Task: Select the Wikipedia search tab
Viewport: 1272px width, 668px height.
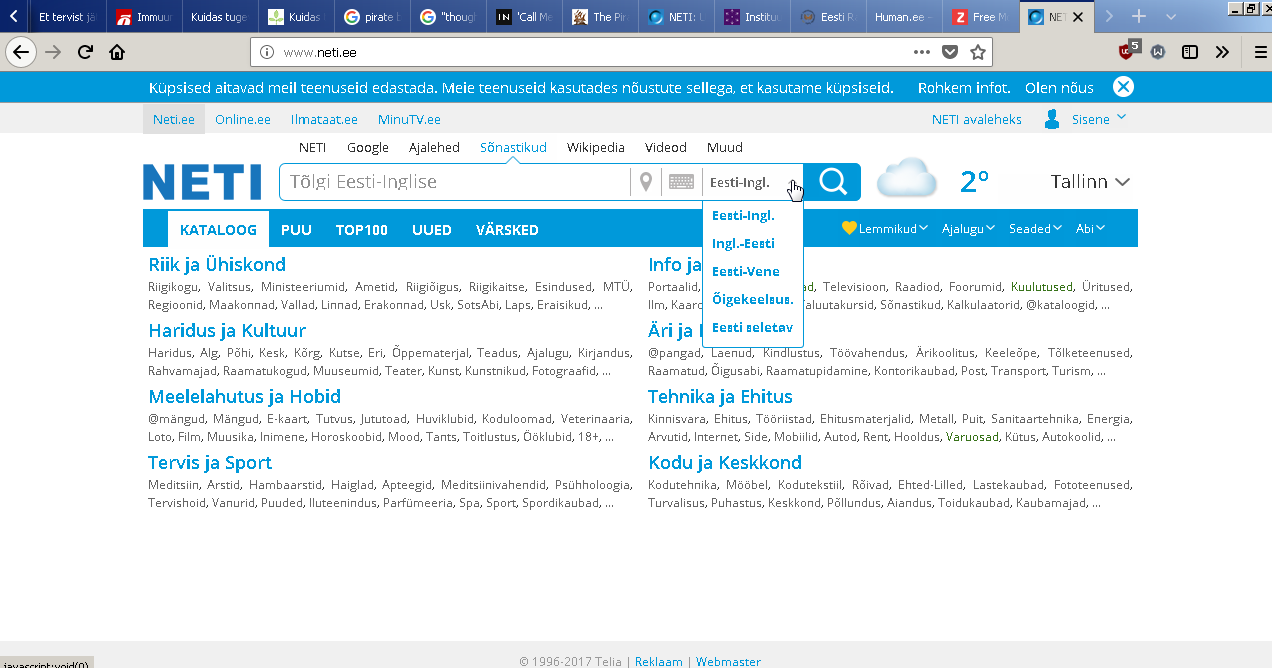Action: point(595,147)
